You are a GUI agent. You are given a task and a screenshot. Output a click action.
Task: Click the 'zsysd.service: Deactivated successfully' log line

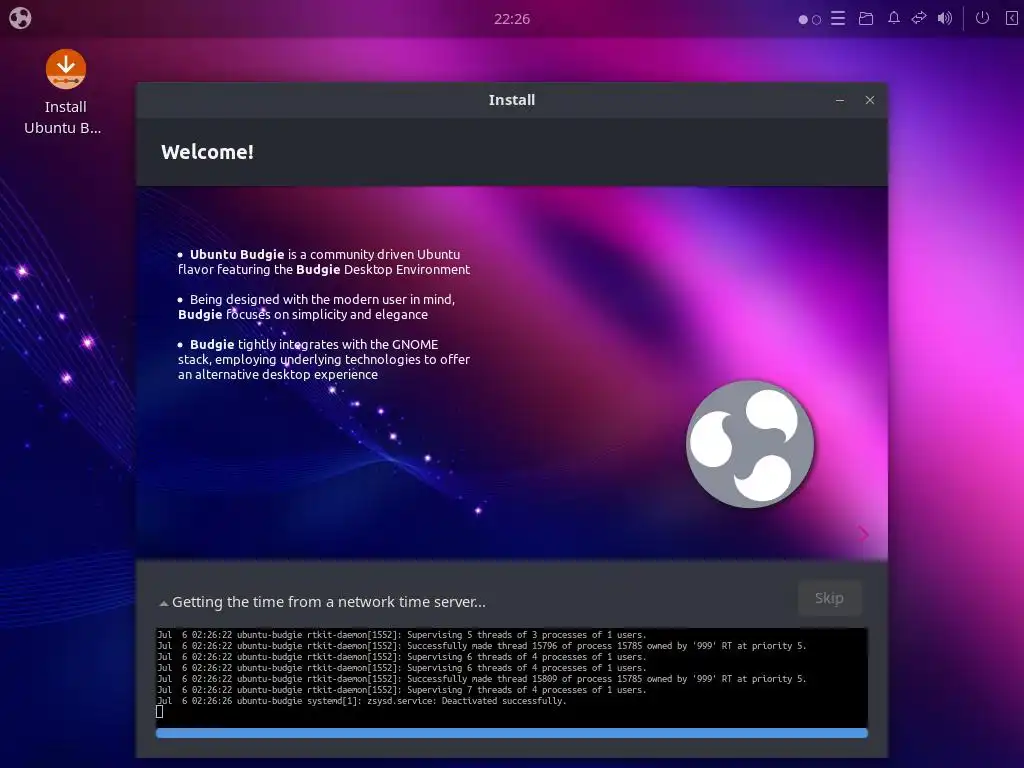point(362,701)
